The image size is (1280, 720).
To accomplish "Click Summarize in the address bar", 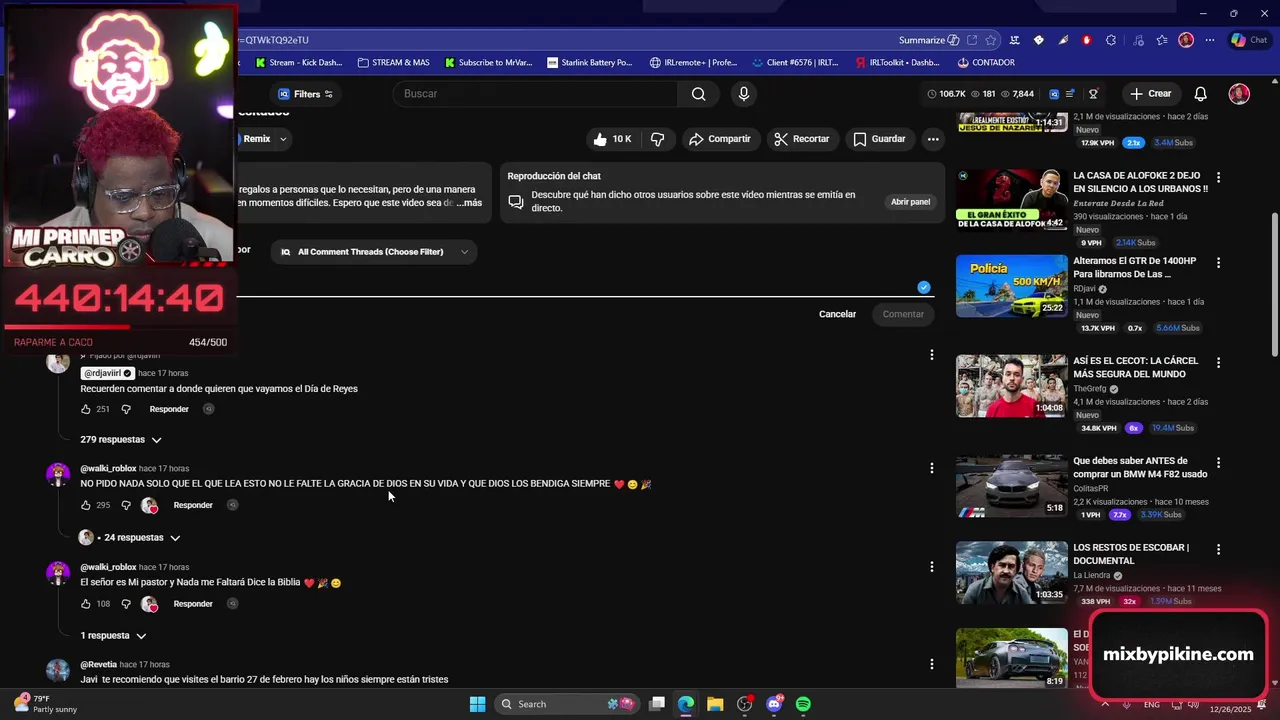I will [x=921, y=40].
